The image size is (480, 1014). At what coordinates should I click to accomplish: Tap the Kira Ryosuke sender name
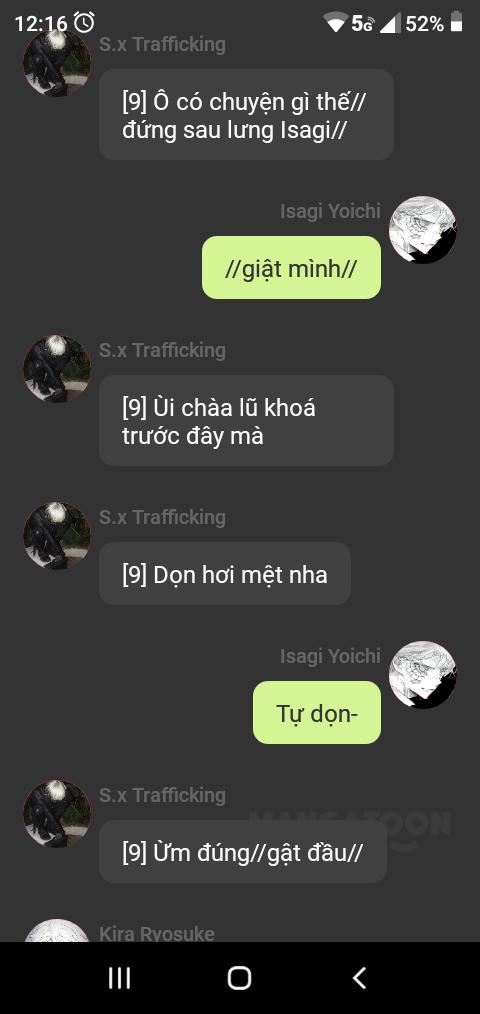(157, 933)
